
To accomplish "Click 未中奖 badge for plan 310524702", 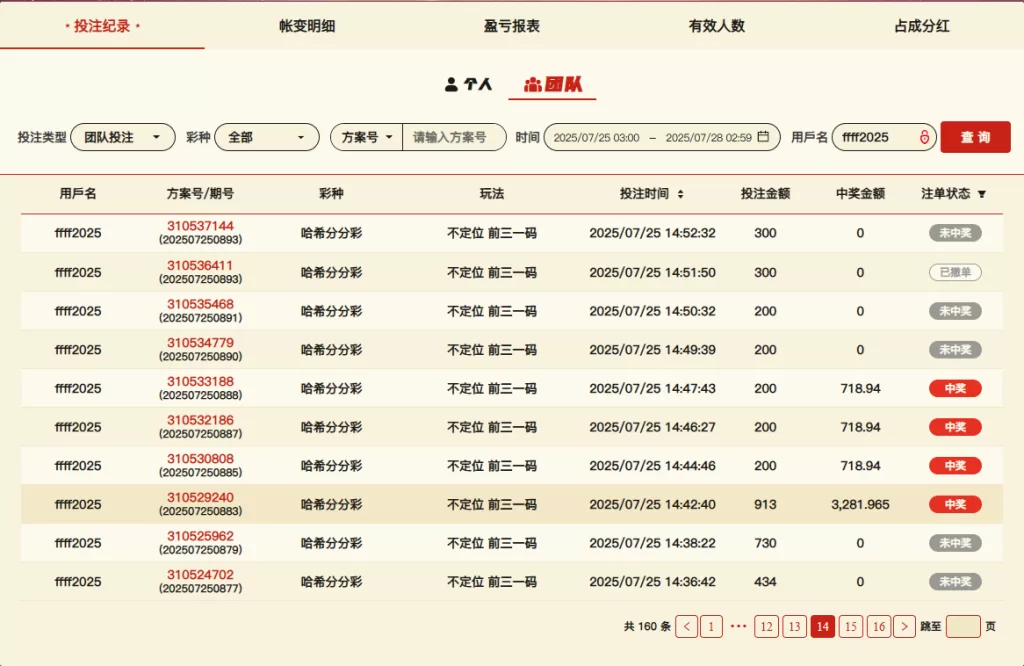I will tap(955, 582).
